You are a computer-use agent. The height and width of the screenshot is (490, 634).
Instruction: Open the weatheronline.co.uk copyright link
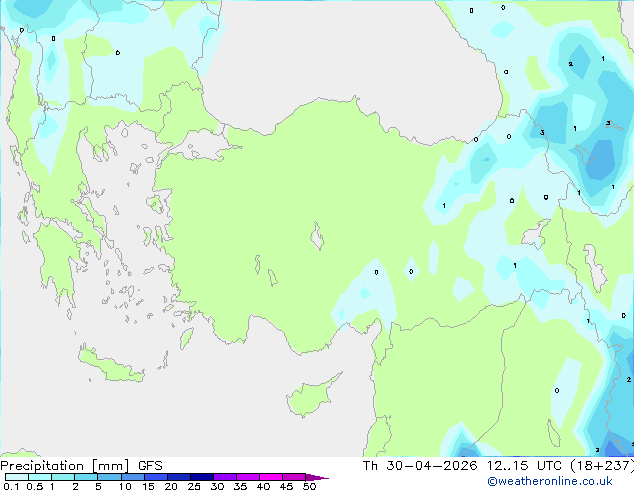point(550,481)
